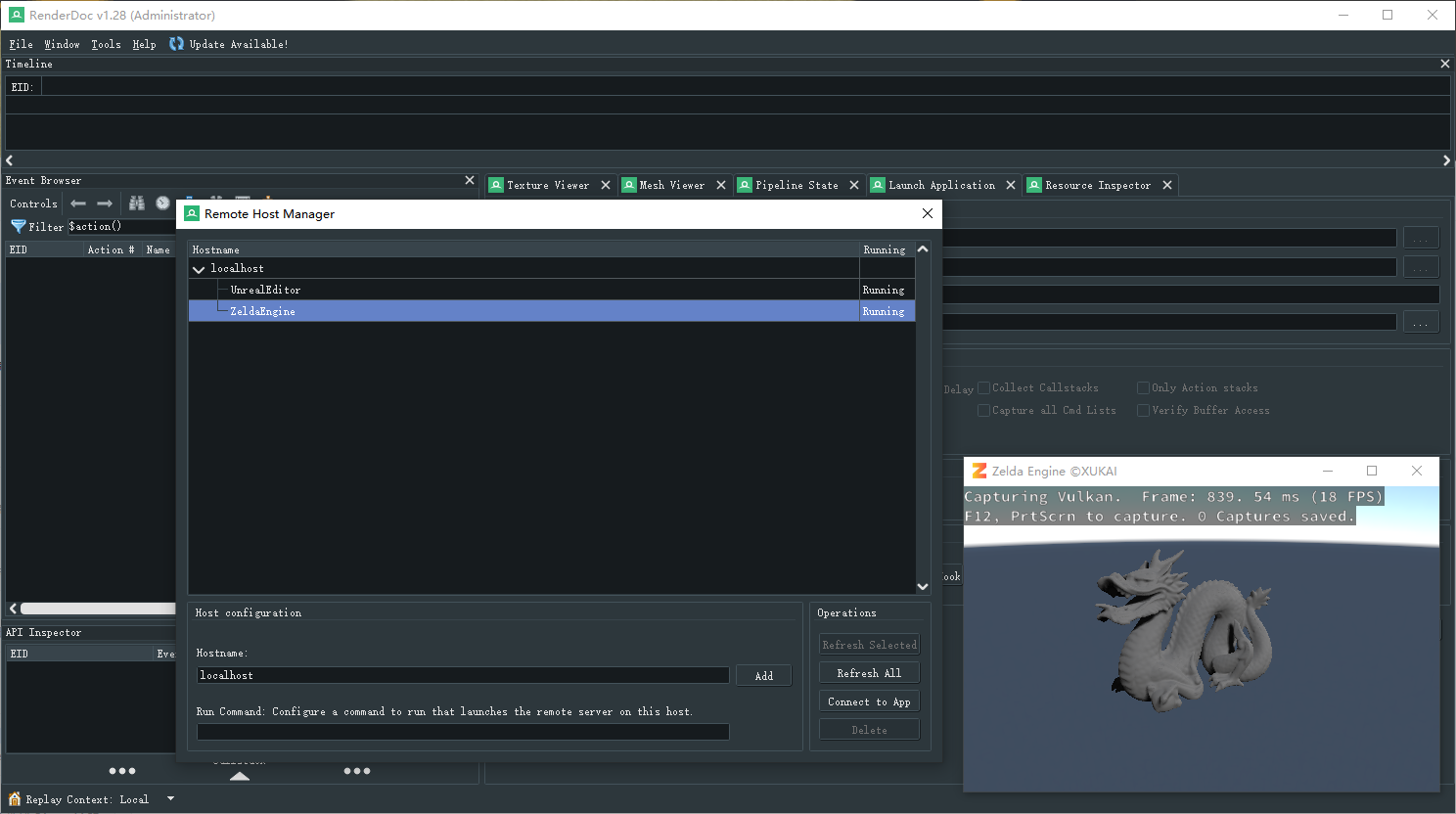This screenshot has width=1456, height=814.
Task: Click the Refresh All button
Action: click(x=869, y=673)
